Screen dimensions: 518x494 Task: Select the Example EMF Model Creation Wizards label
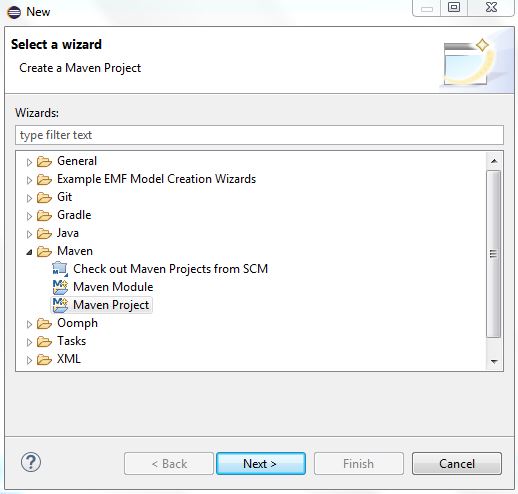click(156, 179)
